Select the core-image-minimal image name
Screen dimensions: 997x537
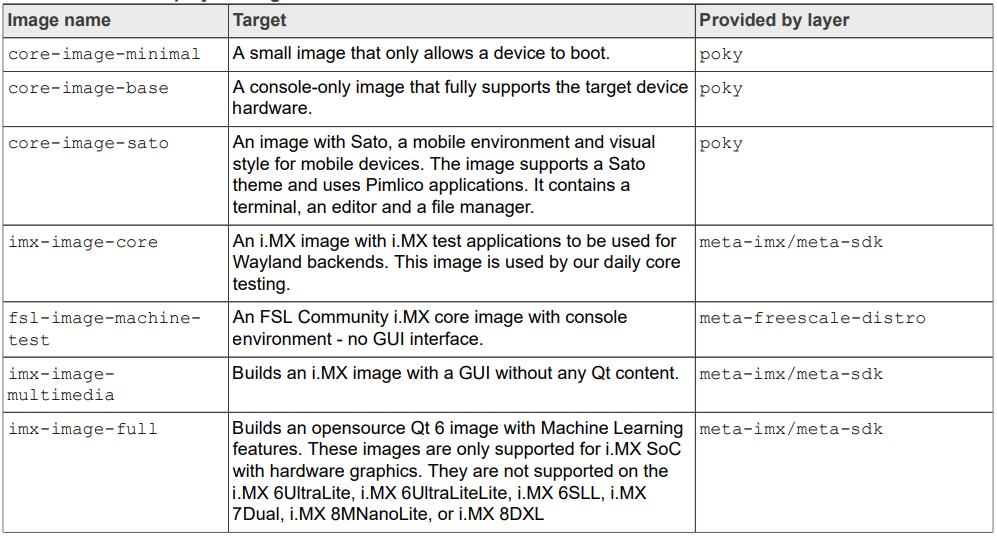104,54
